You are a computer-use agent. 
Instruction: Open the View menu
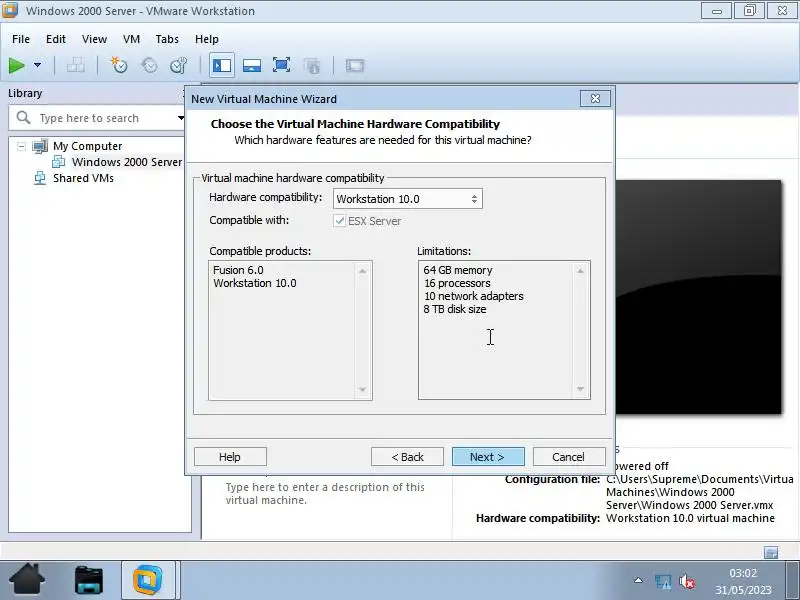click(94, 39)
